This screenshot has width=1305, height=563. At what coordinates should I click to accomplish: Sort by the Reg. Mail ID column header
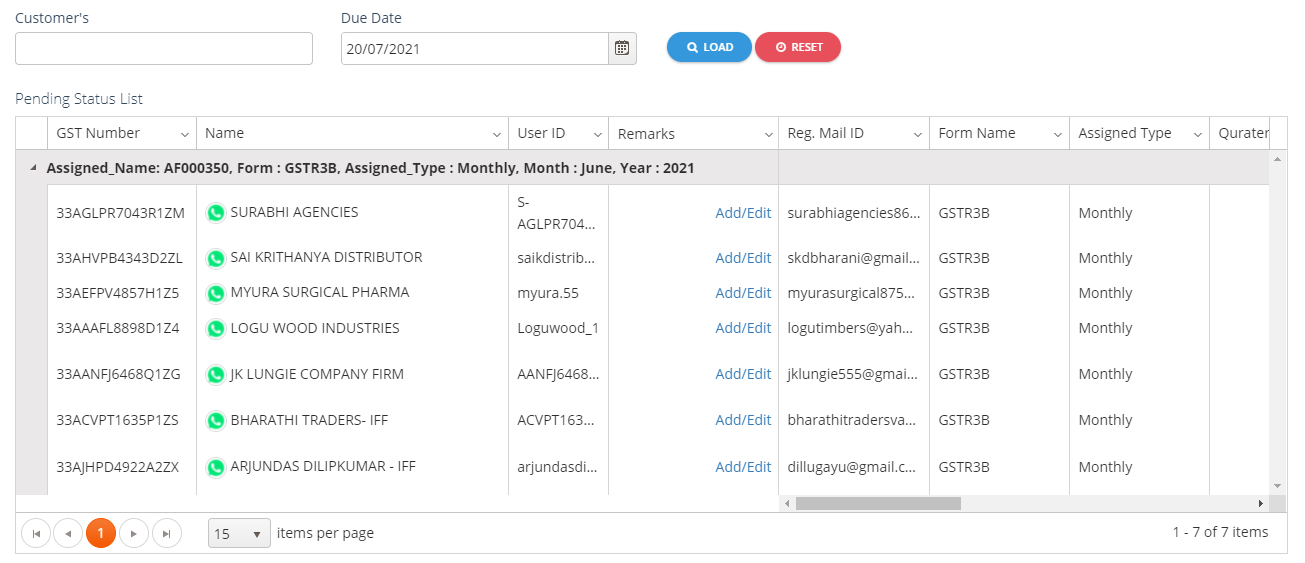pos(825,133)
